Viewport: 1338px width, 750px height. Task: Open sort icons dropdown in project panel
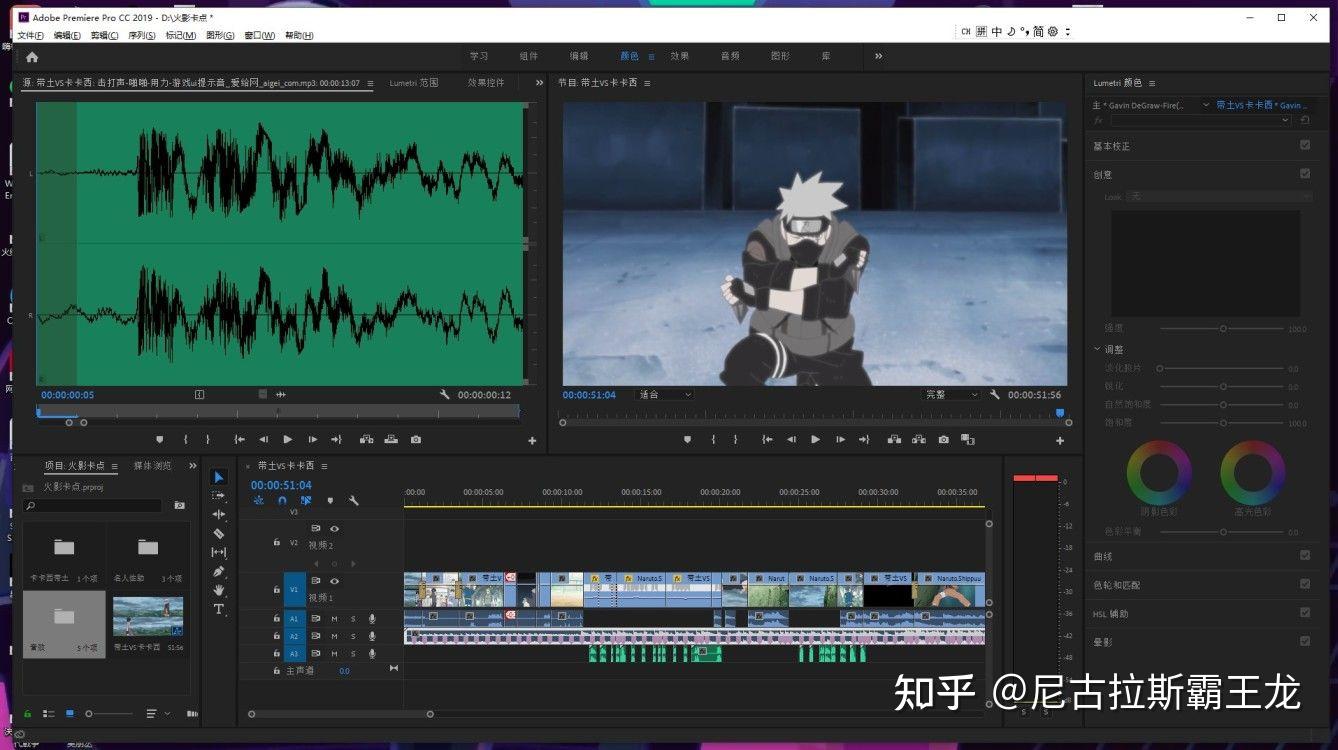(156, 713)
